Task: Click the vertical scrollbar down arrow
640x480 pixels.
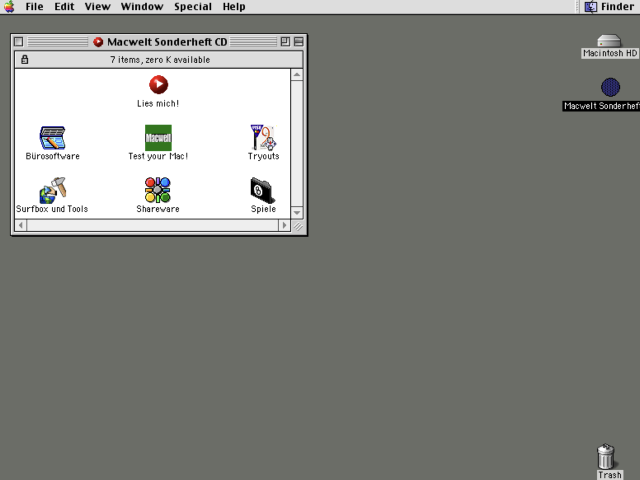Action: pyautogui.click(x=297, y=213)
